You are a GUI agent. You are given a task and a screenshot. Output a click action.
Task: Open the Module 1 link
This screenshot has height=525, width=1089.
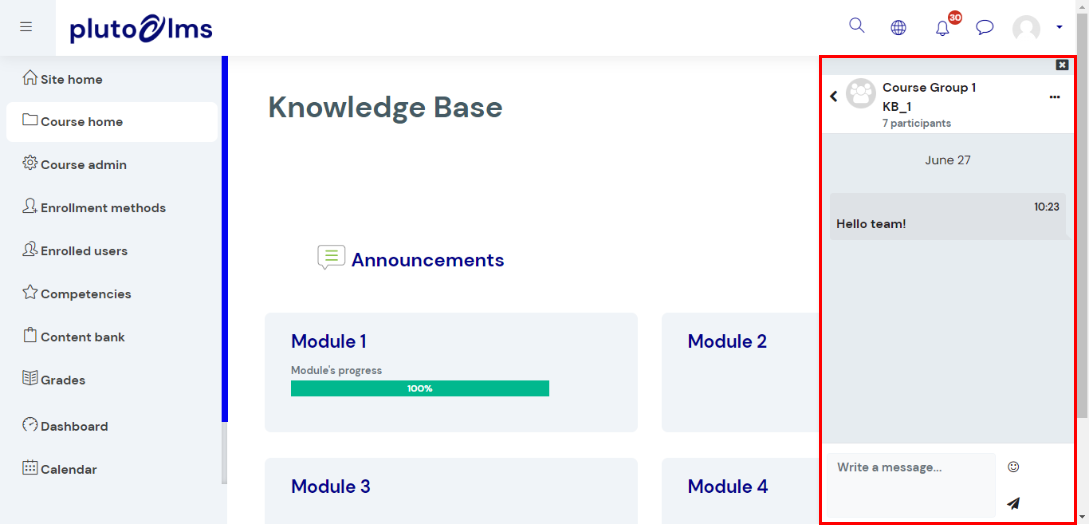tap(329, 341)
